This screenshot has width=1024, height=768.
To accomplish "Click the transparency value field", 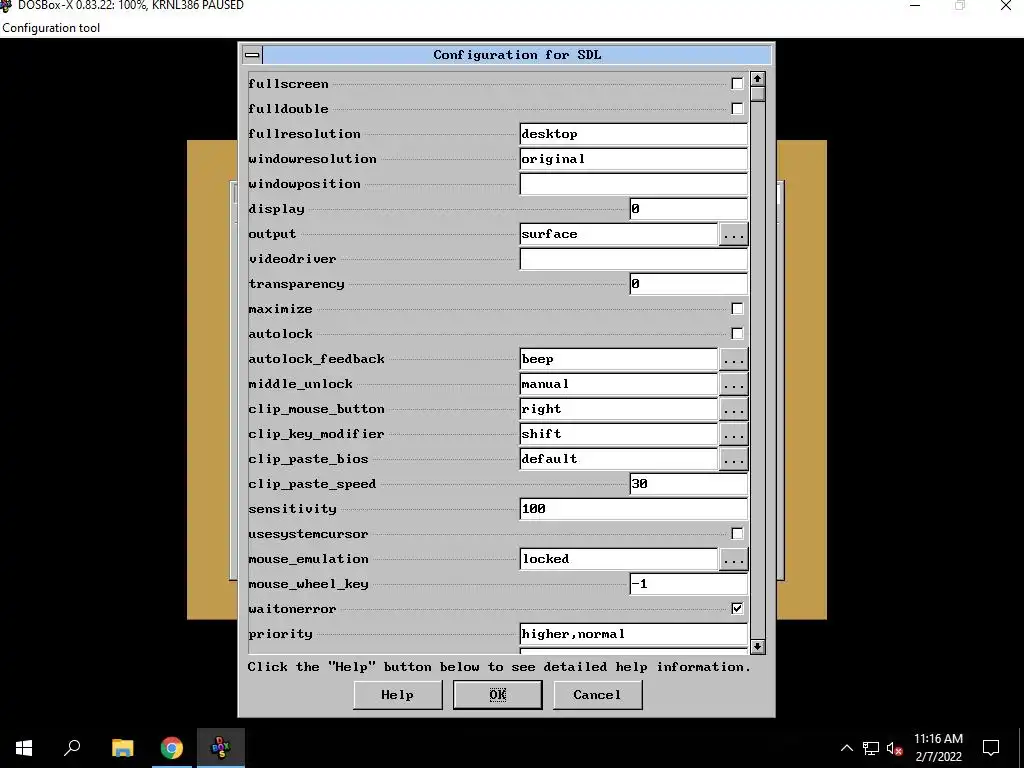I will (x=688, y=283).
